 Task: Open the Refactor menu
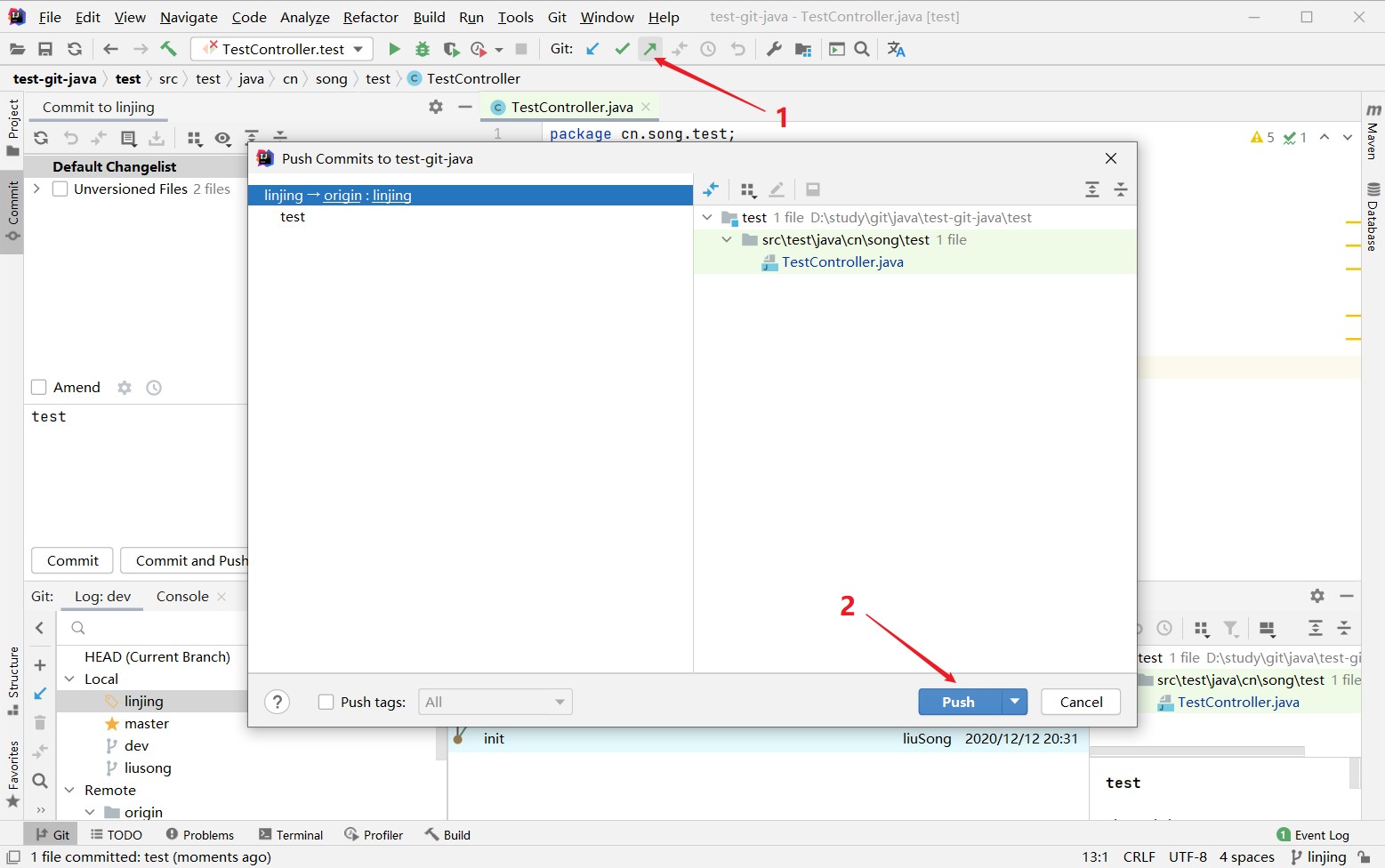[371, 17]
